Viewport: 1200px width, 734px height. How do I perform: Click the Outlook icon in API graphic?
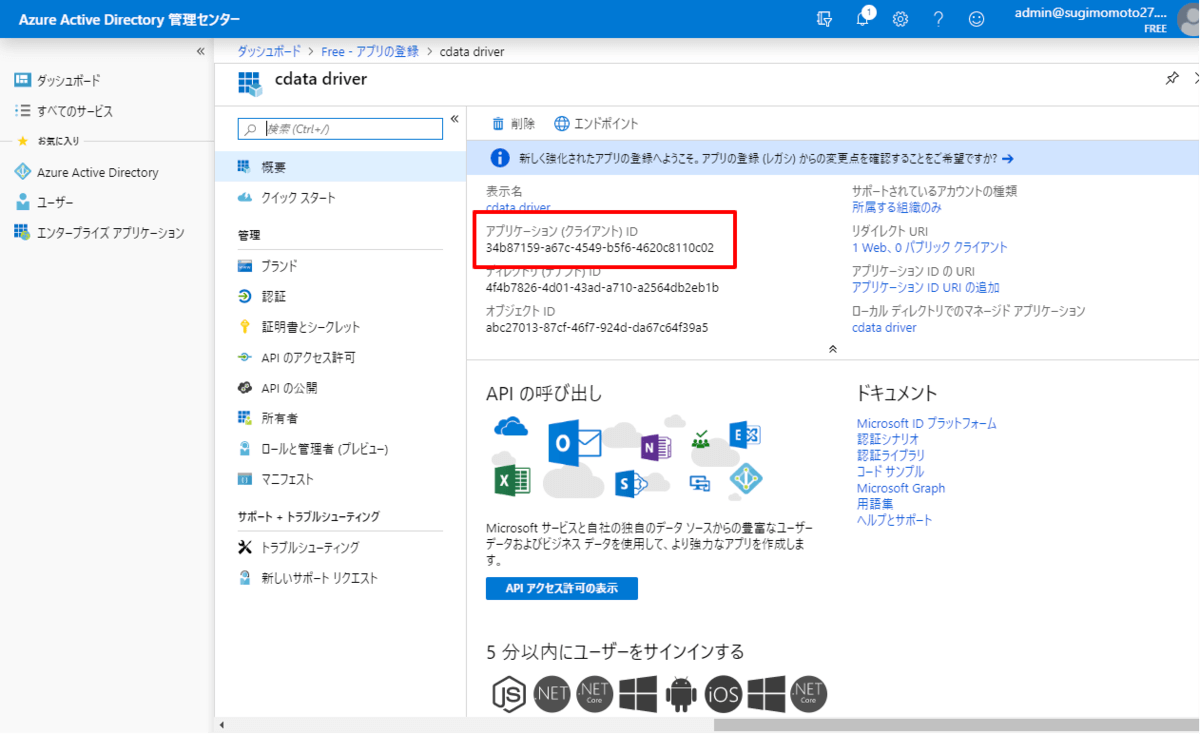(x=574, y=443)
